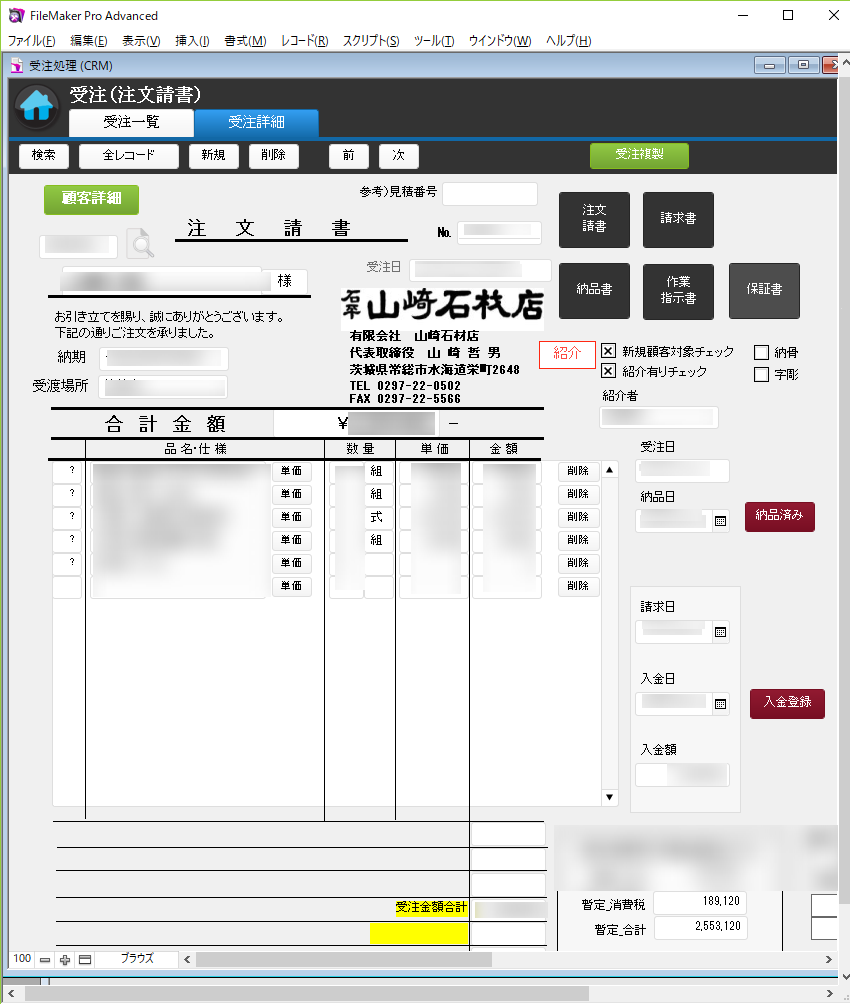Go to next record with 次
The height and width of the screenshot is (1004, 850).
(x=398, y=156)
